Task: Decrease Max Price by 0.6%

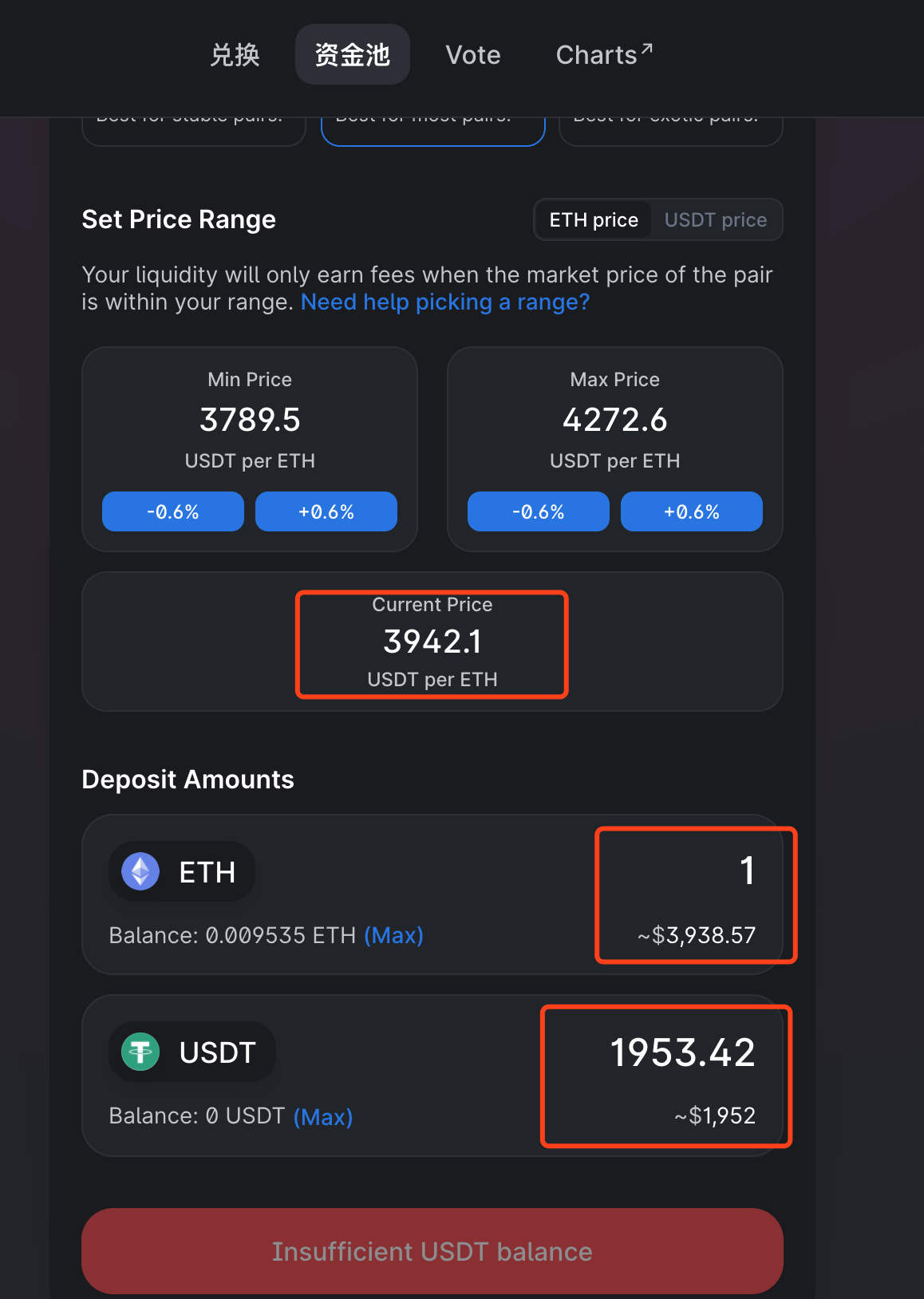Action: point(538,511)
